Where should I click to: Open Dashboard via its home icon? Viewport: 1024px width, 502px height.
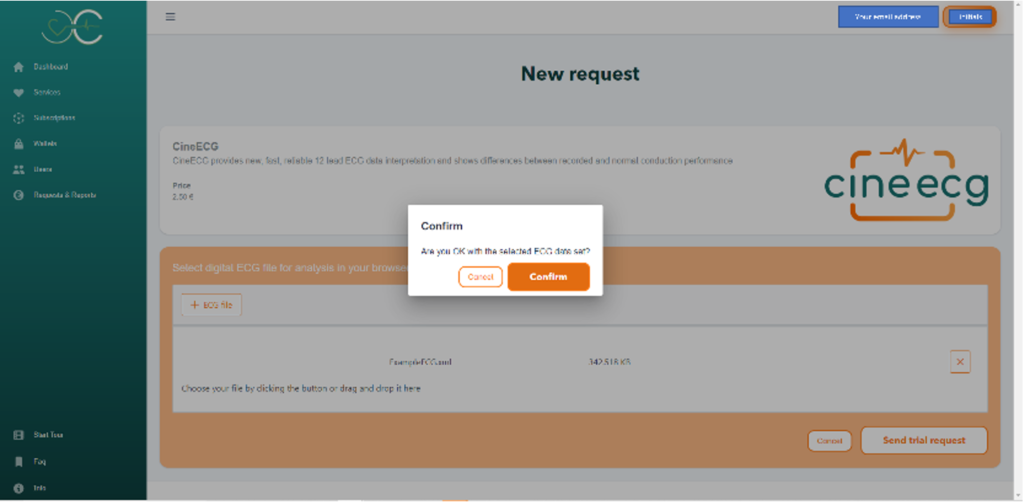point(18,67)
